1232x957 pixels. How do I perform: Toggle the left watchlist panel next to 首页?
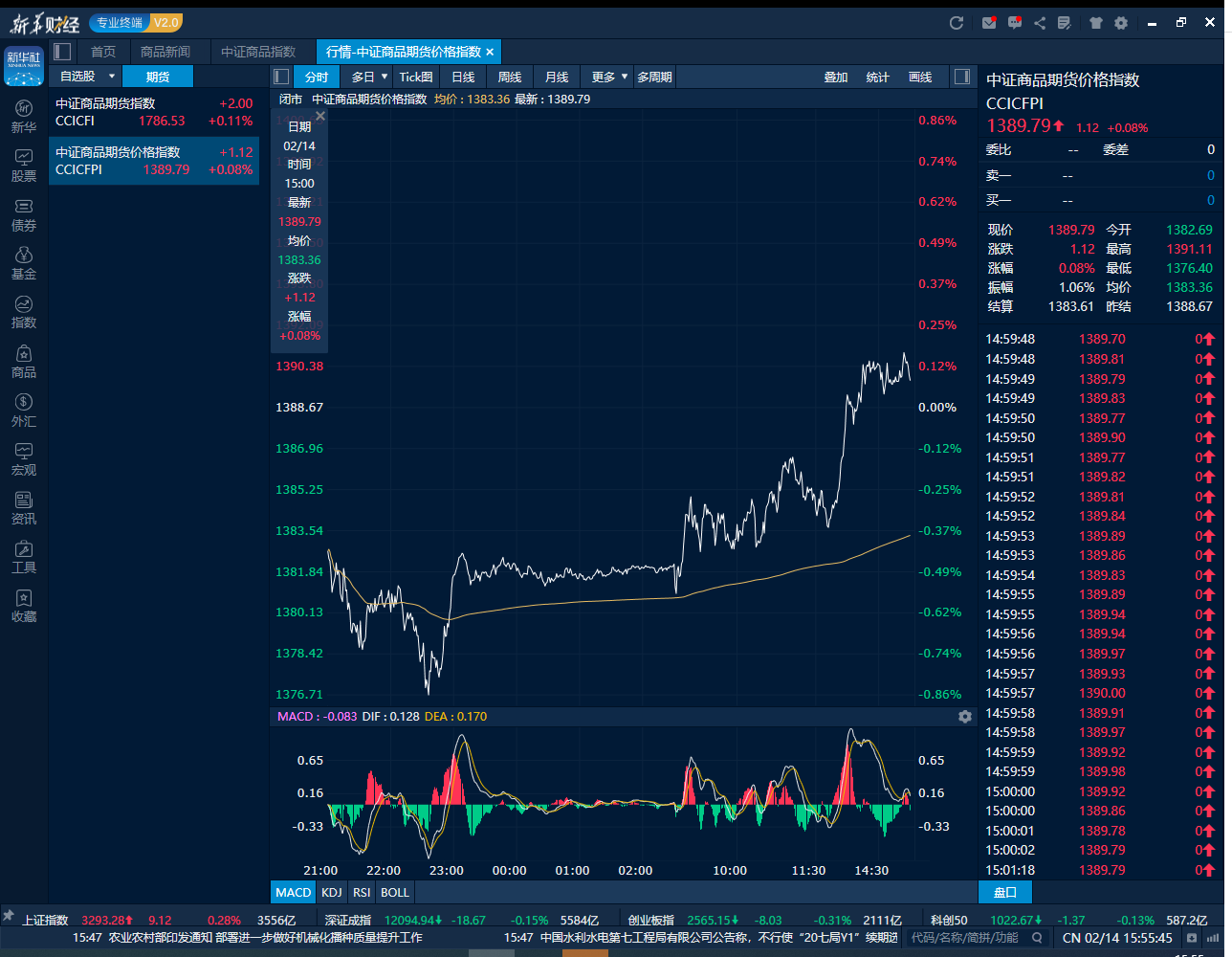tap(63, 52)
